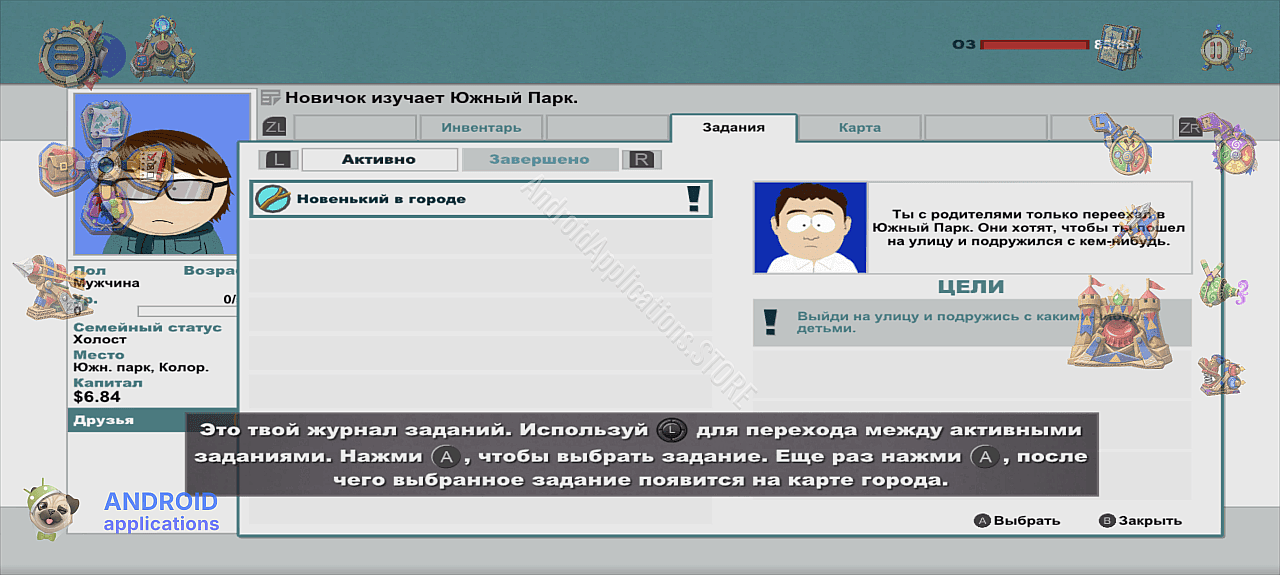
Task: Tap the R shield overlay button
Action: [x=1228, y=144]
